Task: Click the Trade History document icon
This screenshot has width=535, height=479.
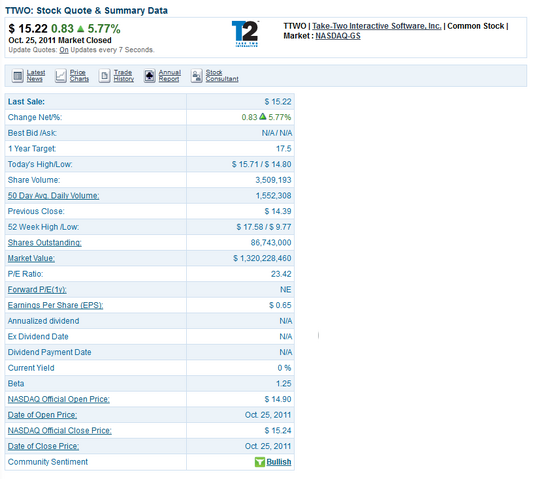Action: click(104, 76)
